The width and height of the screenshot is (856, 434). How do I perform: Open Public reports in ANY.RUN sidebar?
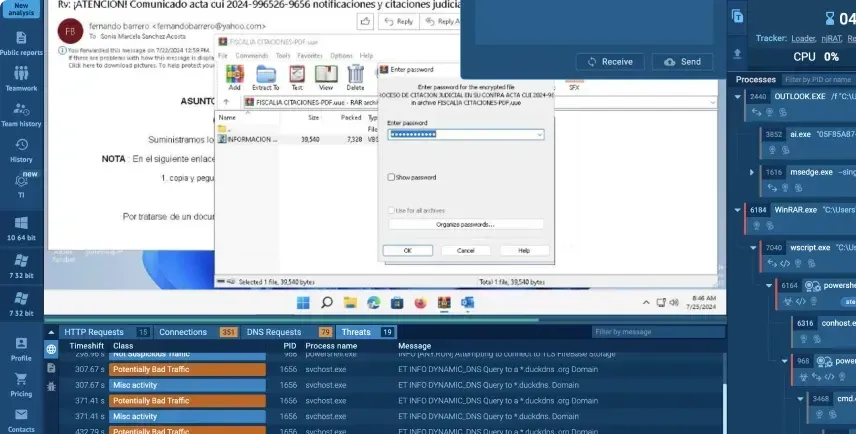click(21, 44)
